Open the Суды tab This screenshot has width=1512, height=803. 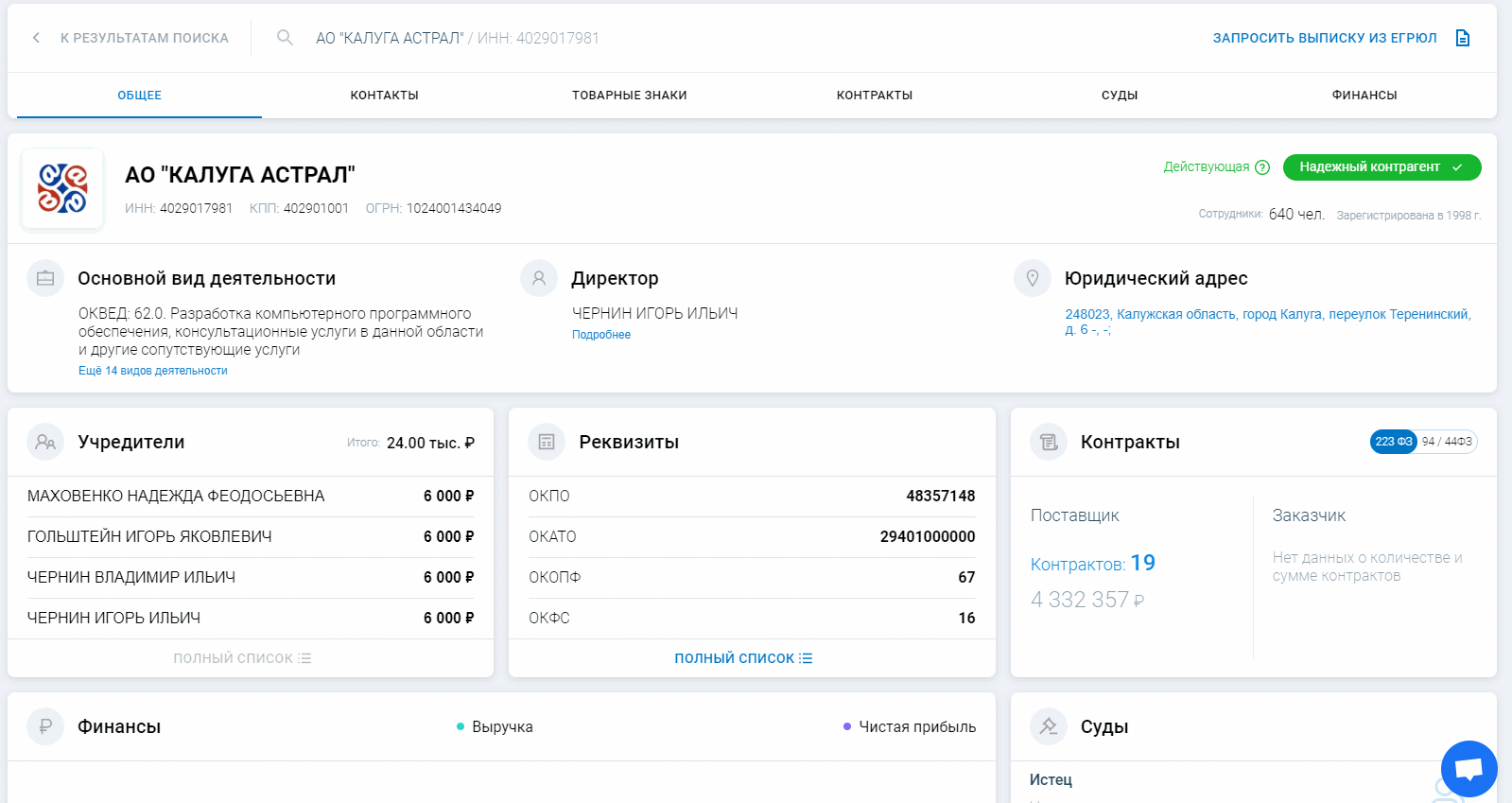pos(1120,96)
